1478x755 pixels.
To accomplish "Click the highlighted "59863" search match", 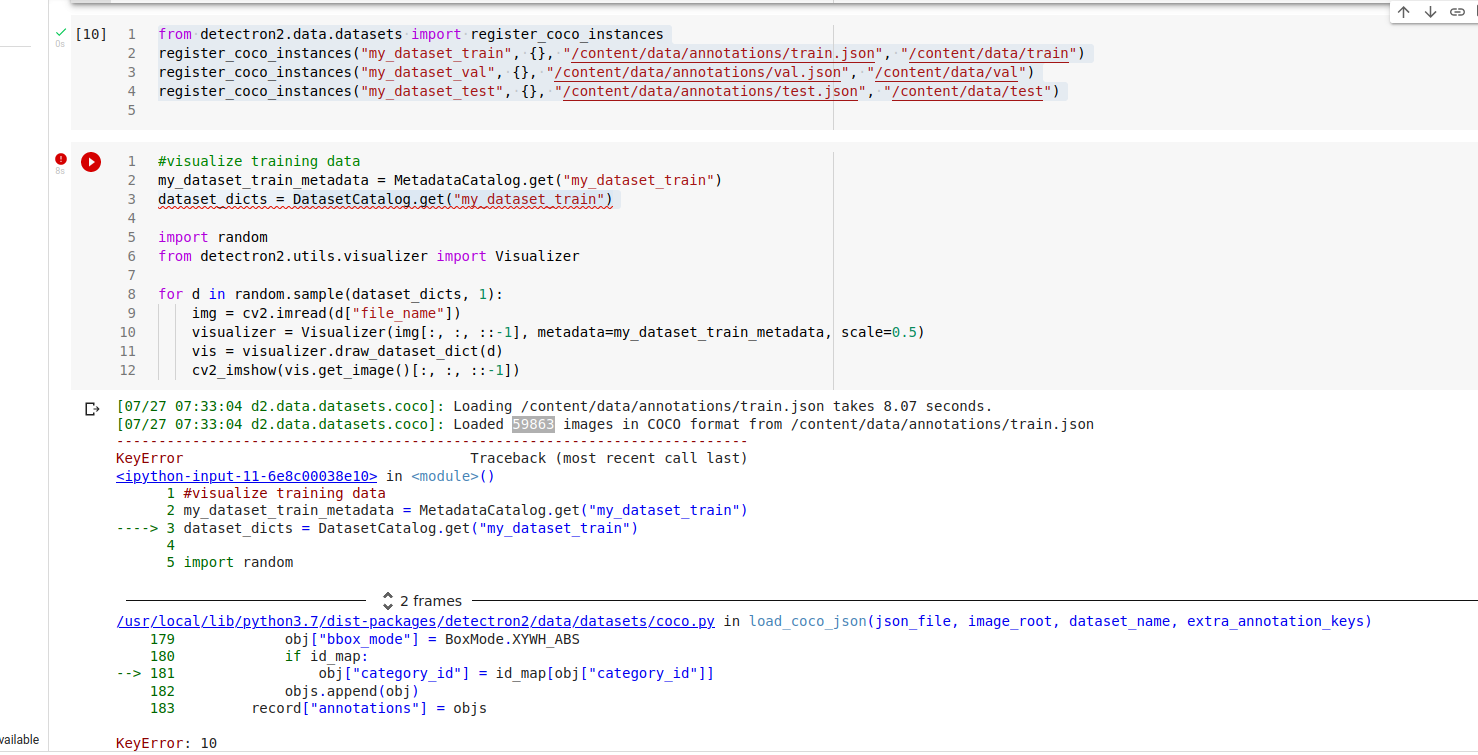I will click(533, 424).
